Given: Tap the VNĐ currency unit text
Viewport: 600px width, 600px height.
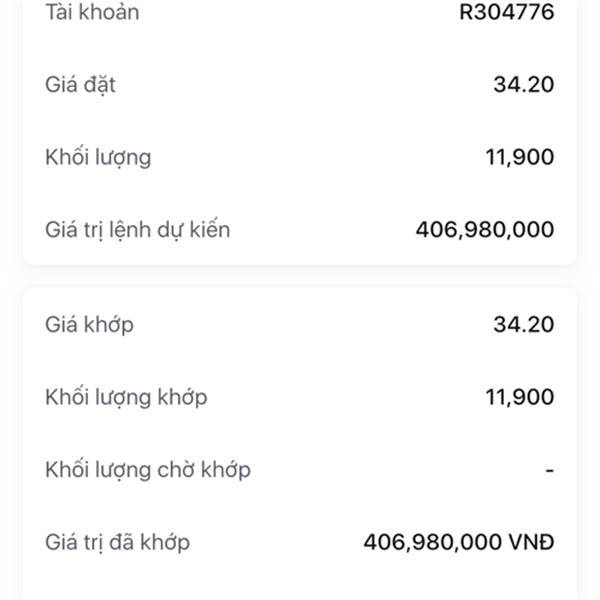Looking at the screenshot, I should [531, 543].
